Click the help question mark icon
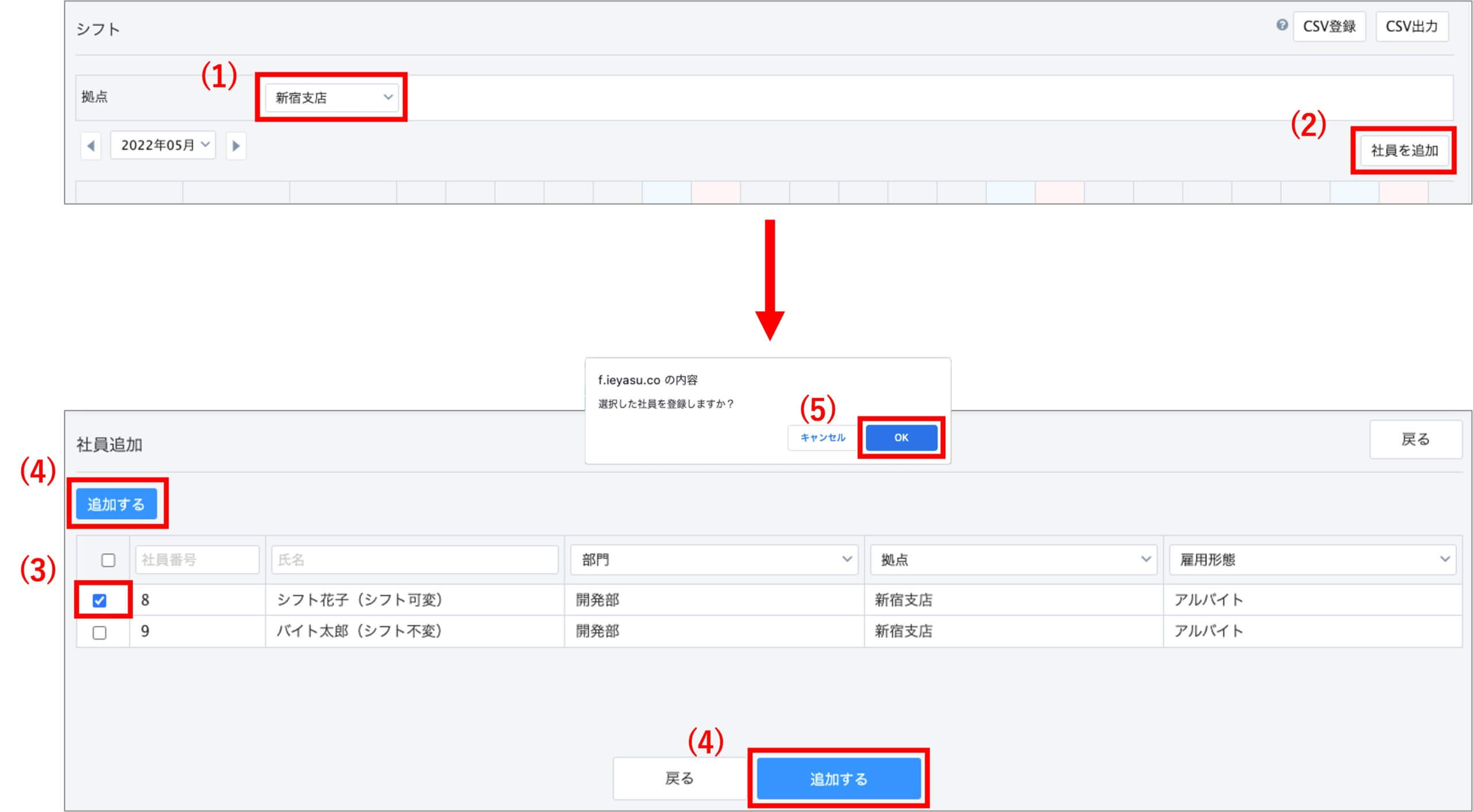1473x812 pixels. point(1281,25)
